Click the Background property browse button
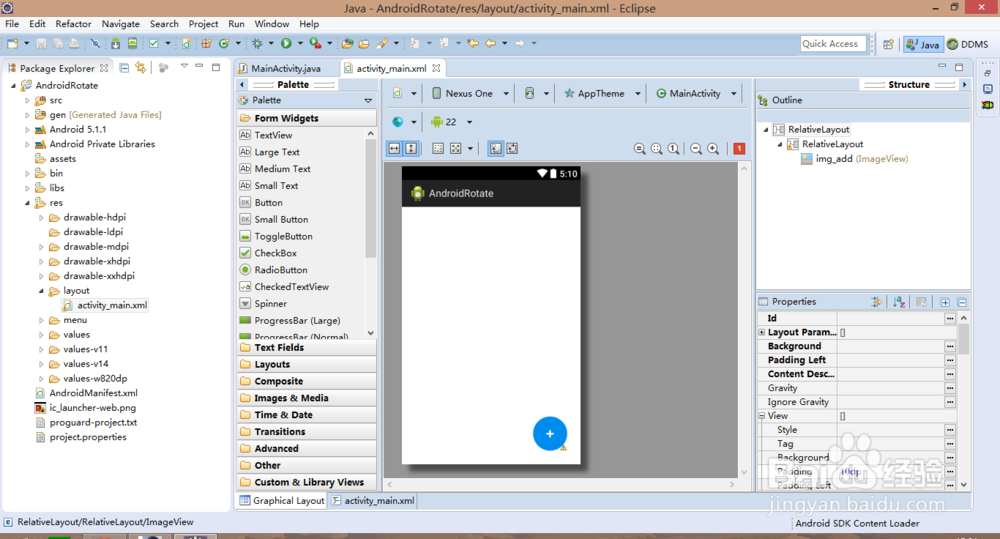The width and height of the screenshot is (1000, 539). [950, 346]
